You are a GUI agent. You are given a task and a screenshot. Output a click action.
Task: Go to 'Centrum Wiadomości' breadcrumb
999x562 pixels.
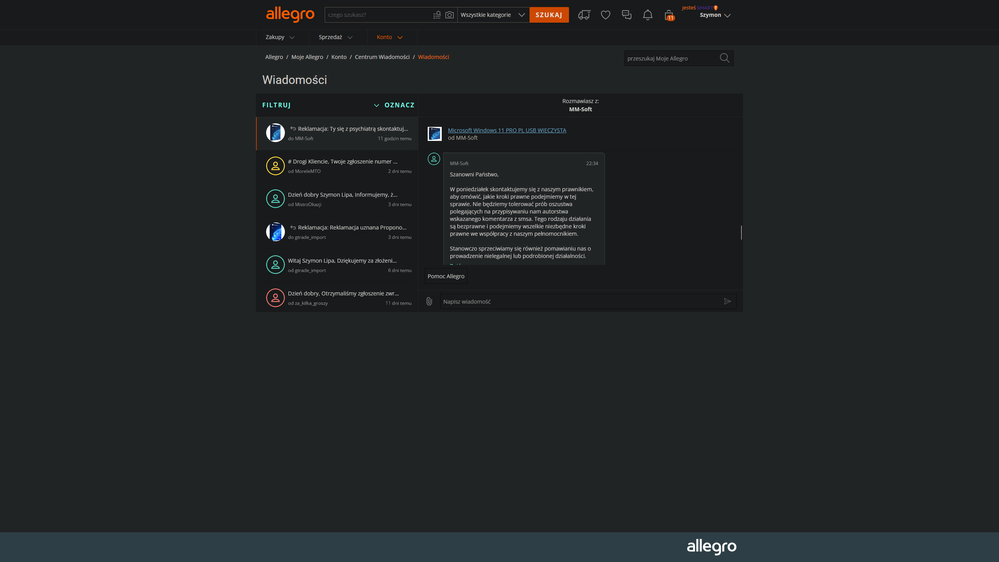point(382,57)
